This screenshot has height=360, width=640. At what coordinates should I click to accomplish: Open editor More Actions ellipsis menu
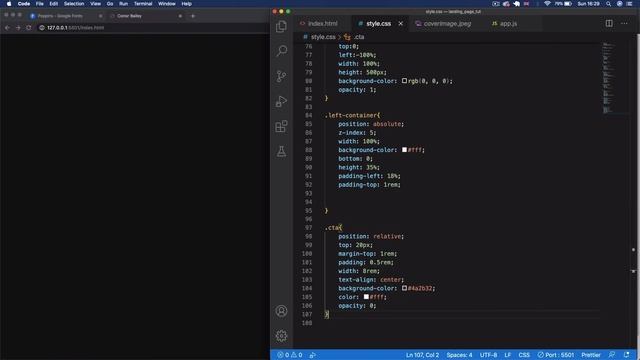[x=624, y=23]
